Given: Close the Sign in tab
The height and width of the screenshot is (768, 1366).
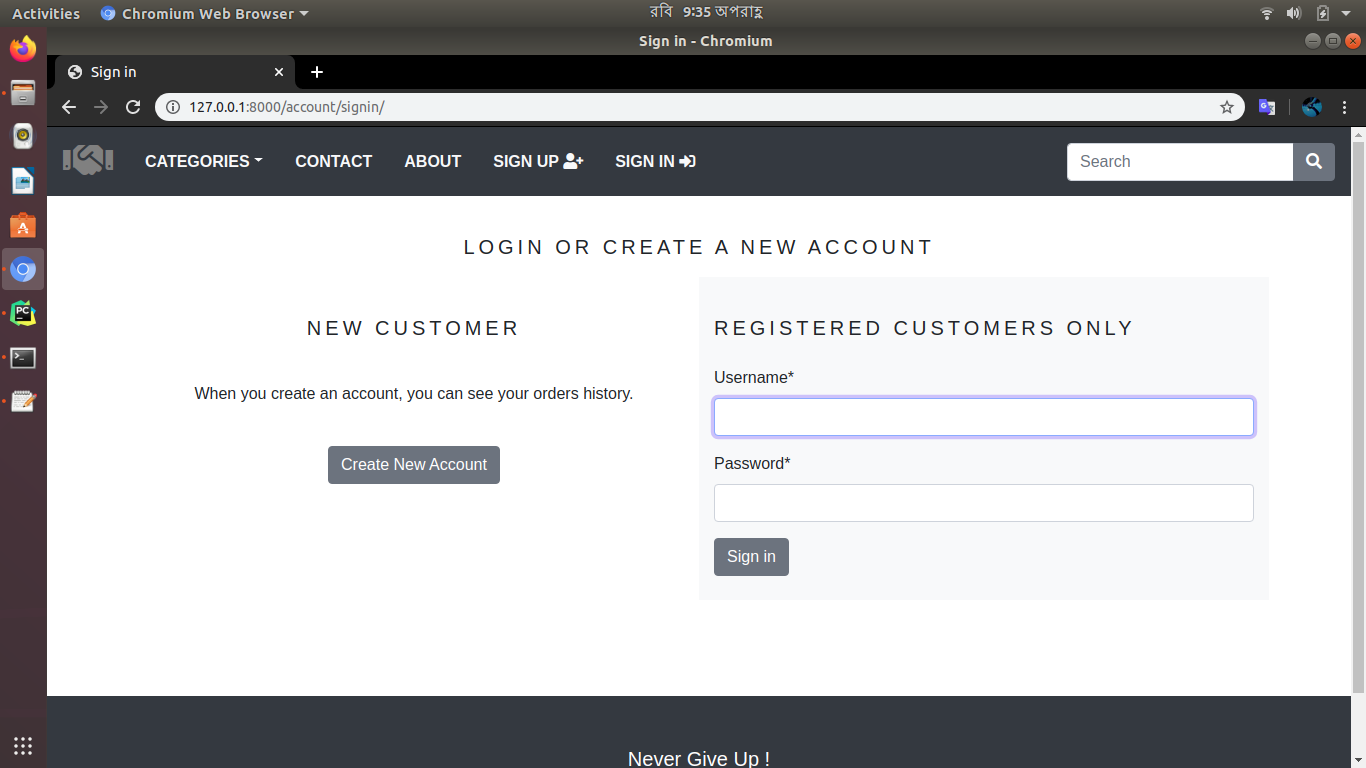Looking at the screenshot, I should tap(279, 72).
